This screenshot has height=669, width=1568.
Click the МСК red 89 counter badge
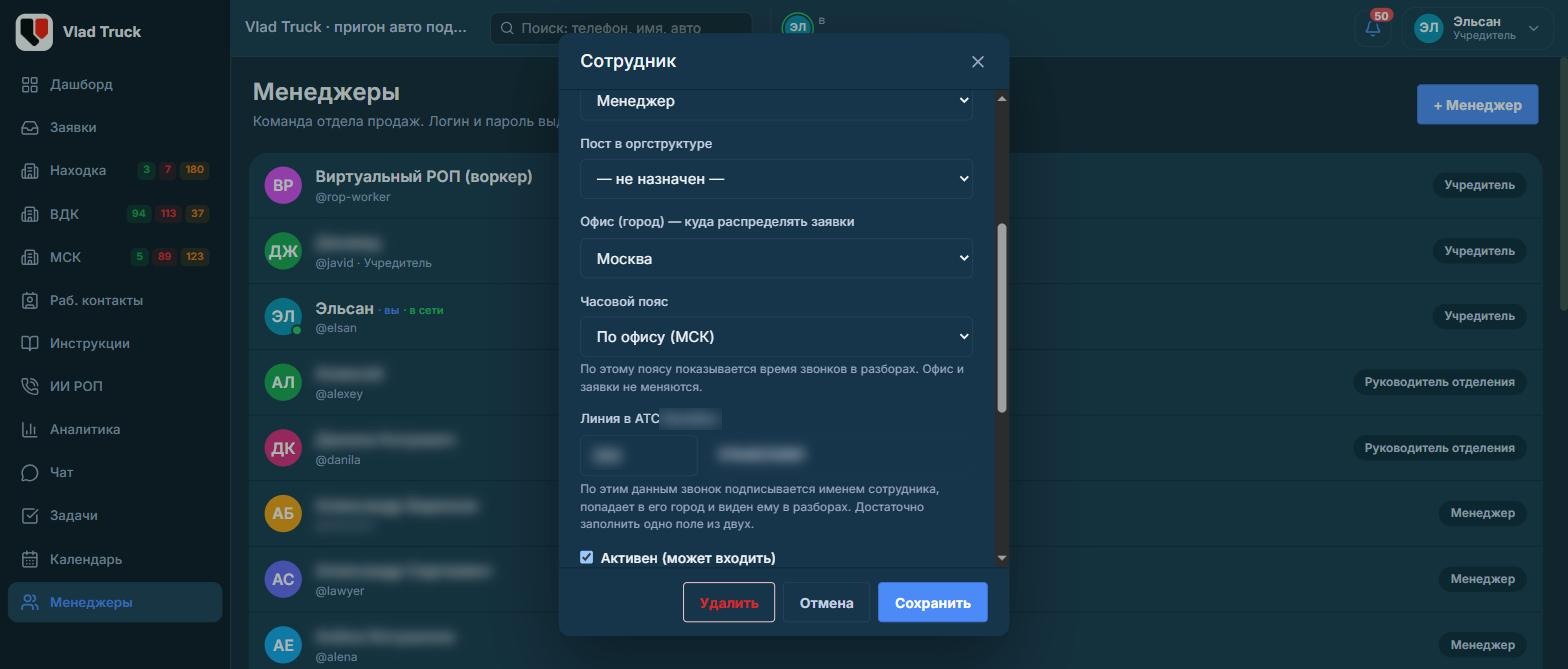pyautogui.click(x=165, y=257)
